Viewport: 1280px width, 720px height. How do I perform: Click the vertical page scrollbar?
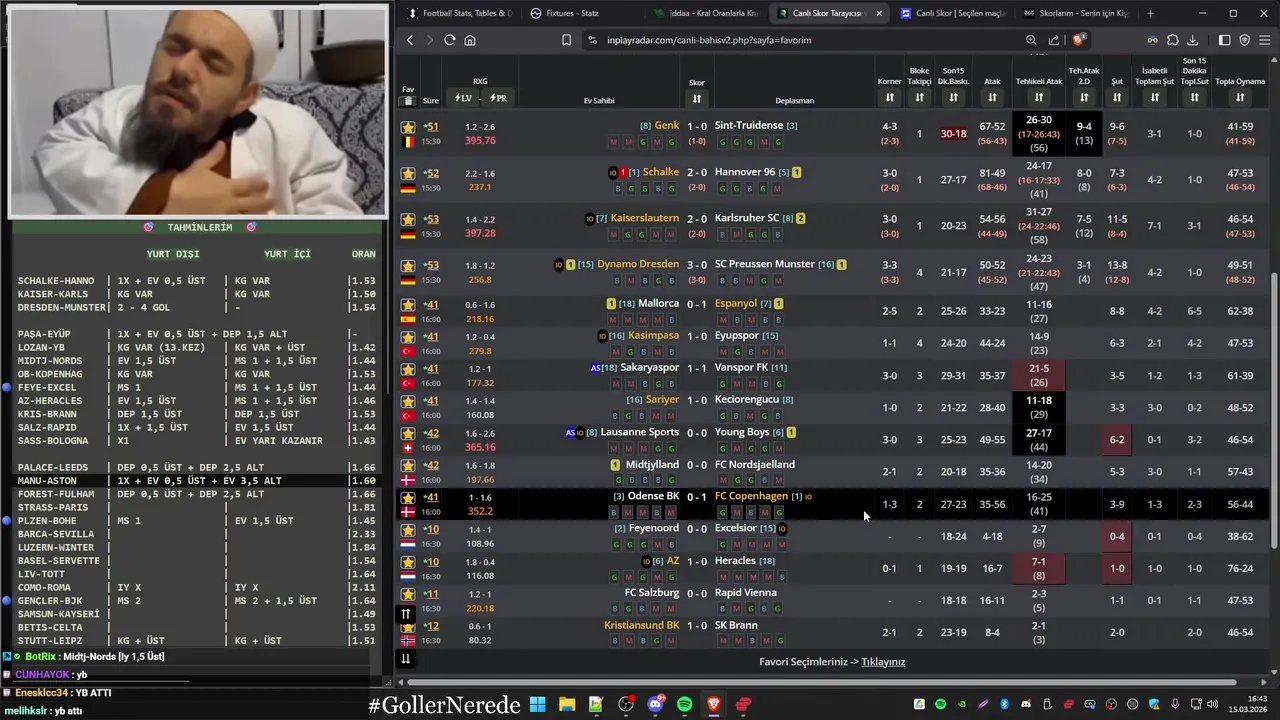tap(1274, 410)
